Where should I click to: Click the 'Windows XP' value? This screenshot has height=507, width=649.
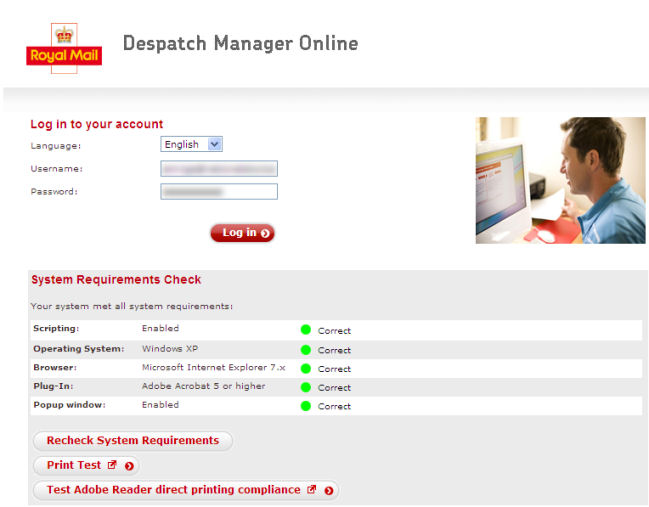coord(170,348)
